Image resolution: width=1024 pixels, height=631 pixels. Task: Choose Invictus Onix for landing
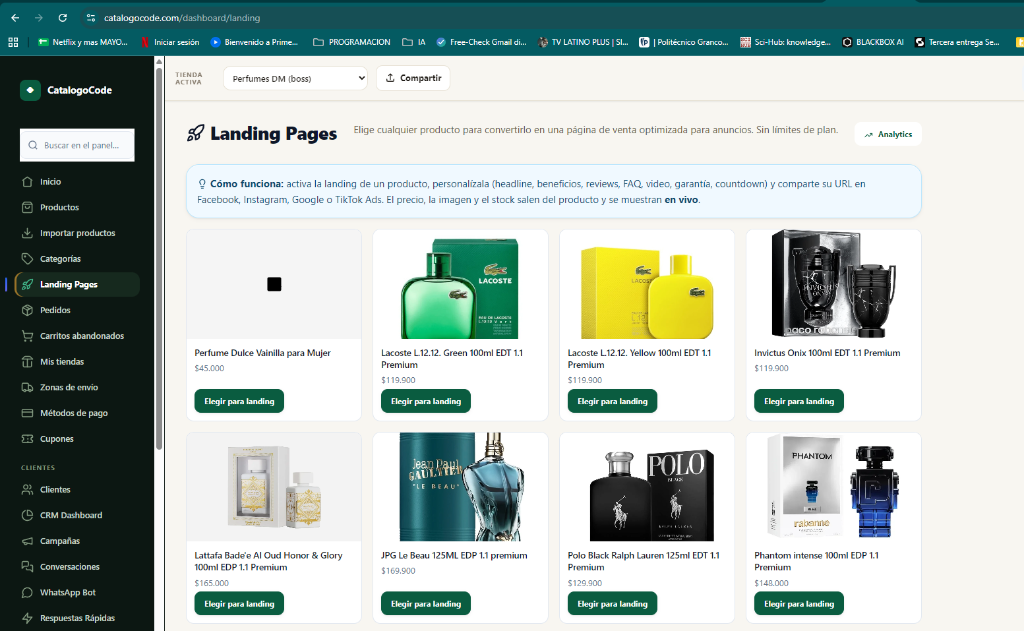pos(799,401)
